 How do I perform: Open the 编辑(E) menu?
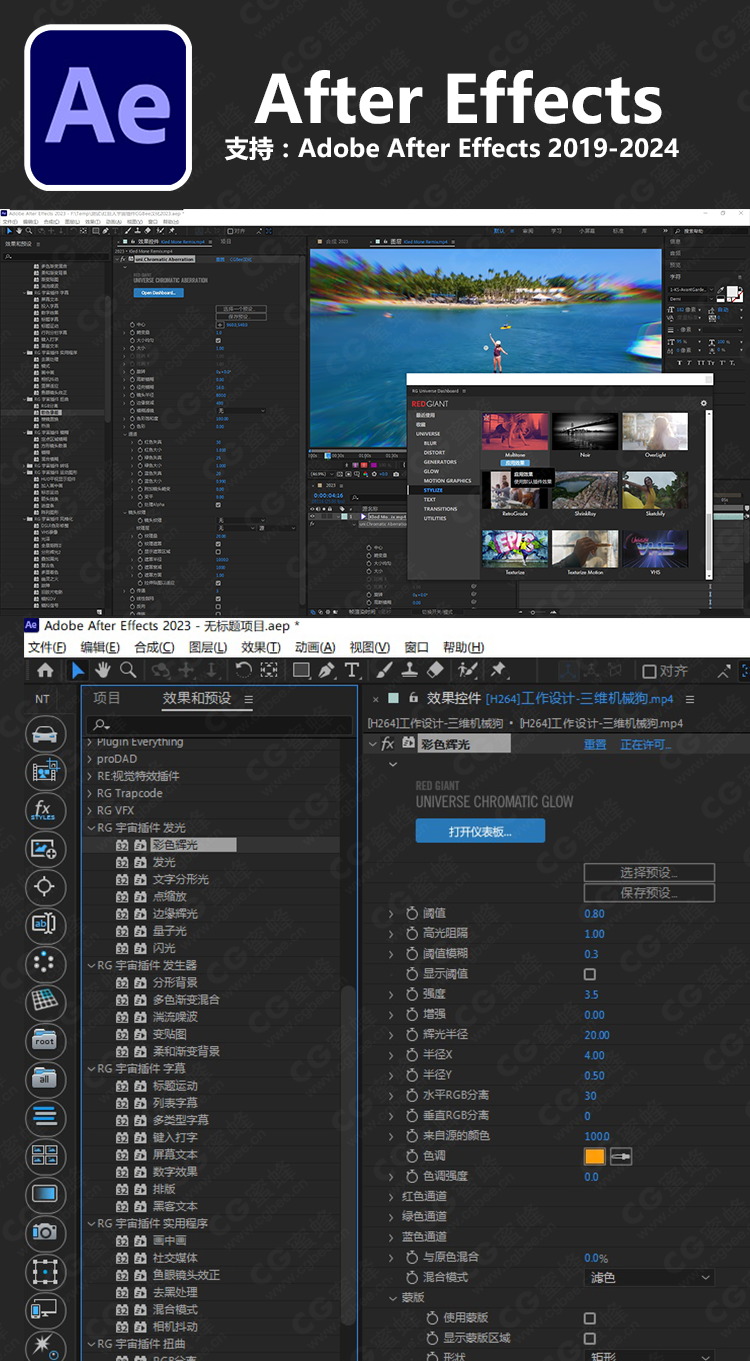pyautogui.click(x=100, y=647)
